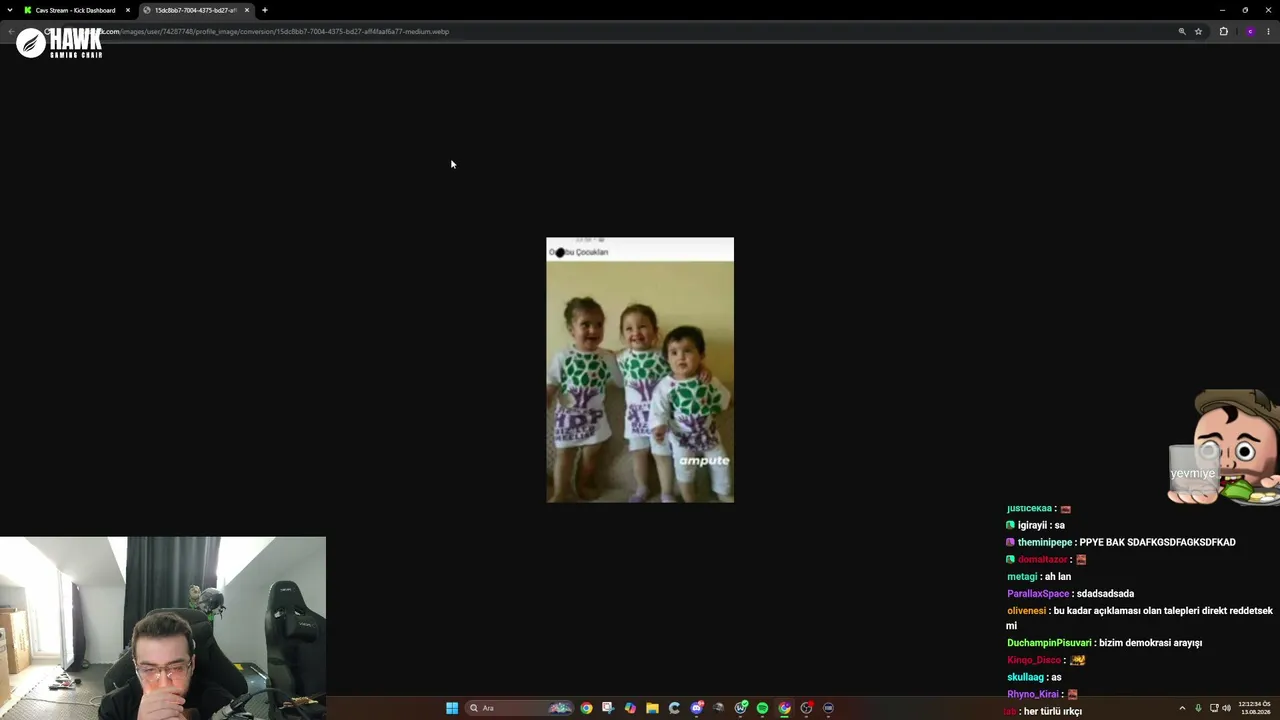Open a new browser tab

(265, 10)
